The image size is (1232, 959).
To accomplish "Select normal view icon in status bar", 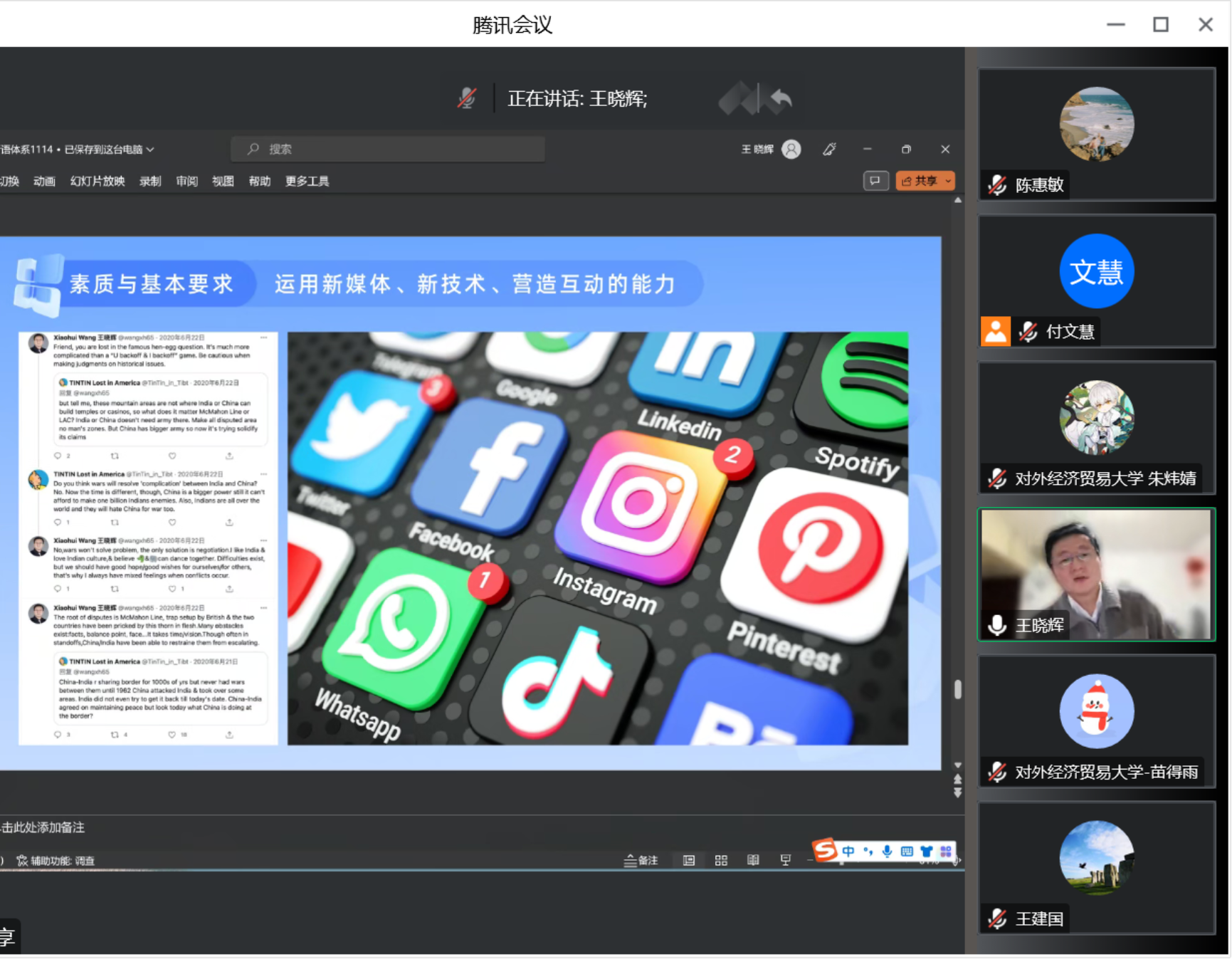I will pyautogui.click(x=689, y=861).
